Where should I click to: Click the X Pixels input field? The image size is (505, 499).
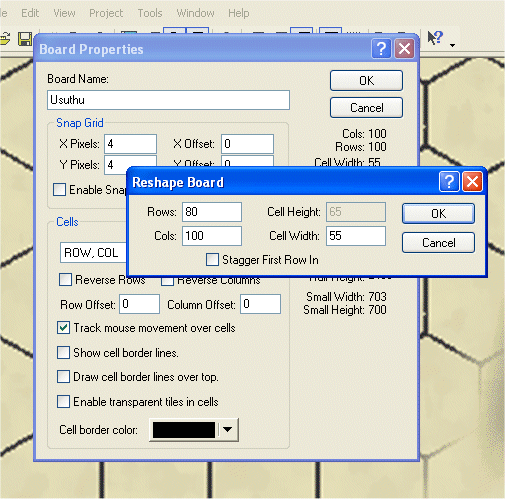(130, 144)
